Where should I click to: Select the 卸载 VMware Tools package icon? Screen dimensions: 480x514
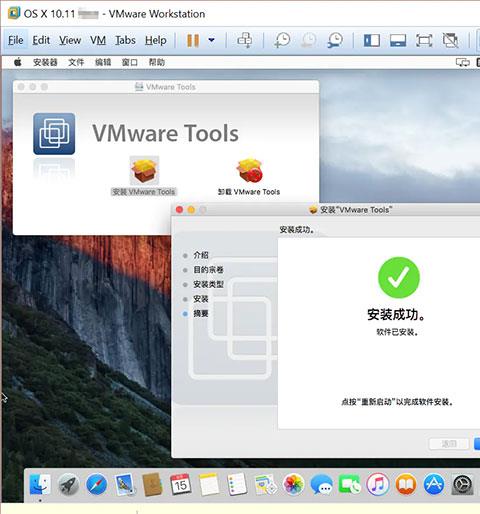[x=249, y=170]
